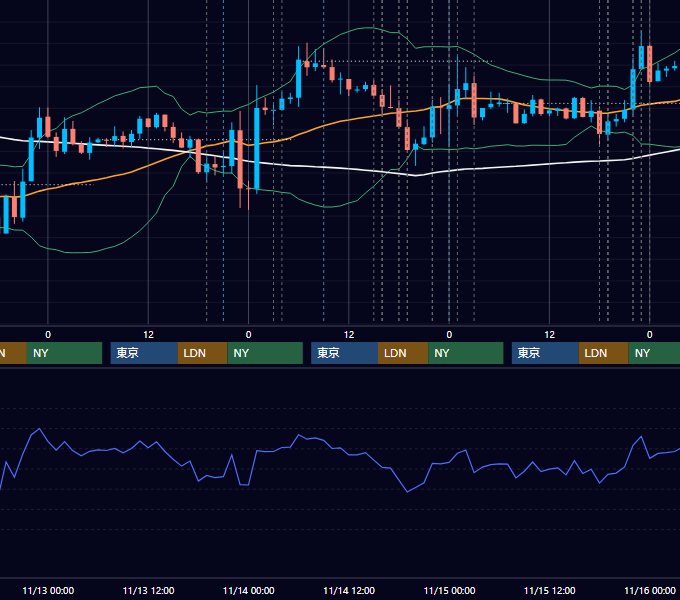Click the LDN session block before 11/14 00:00
The height and width of the screenshot is (600, 680).
pyautogui.click(x=203, y=353)
